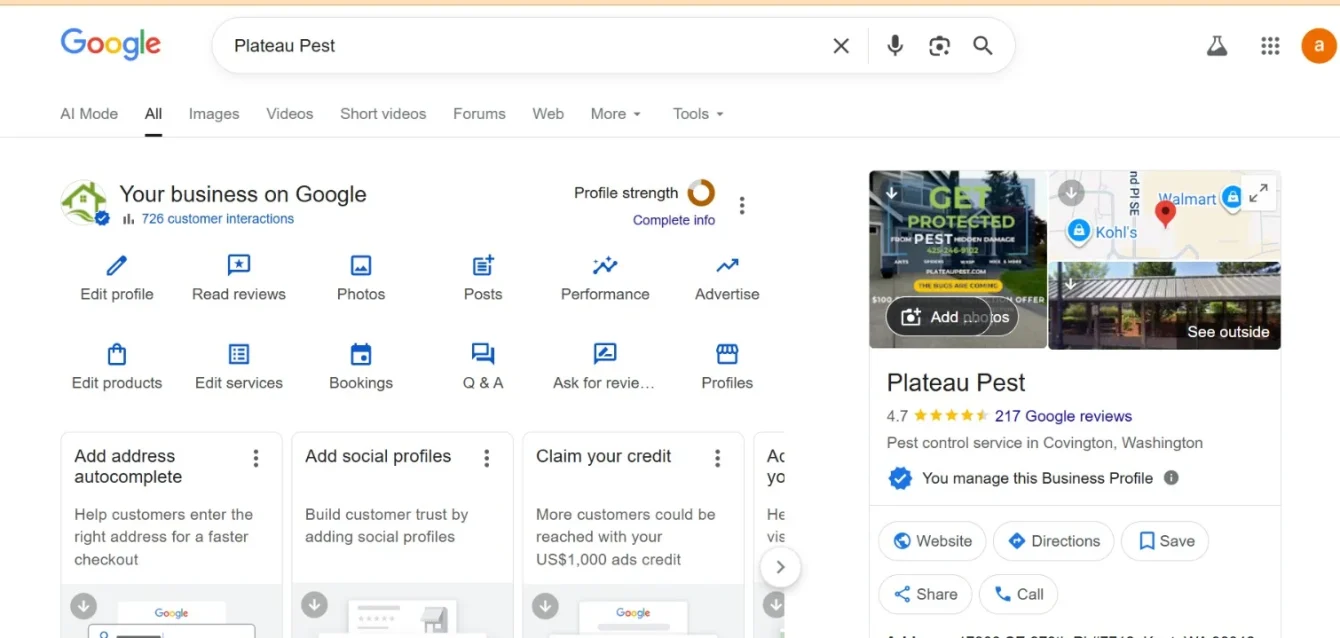Open the 217 Google reviews link
The height and width of the screenshot is (638, 1340).
click(x=1063, y=416)
